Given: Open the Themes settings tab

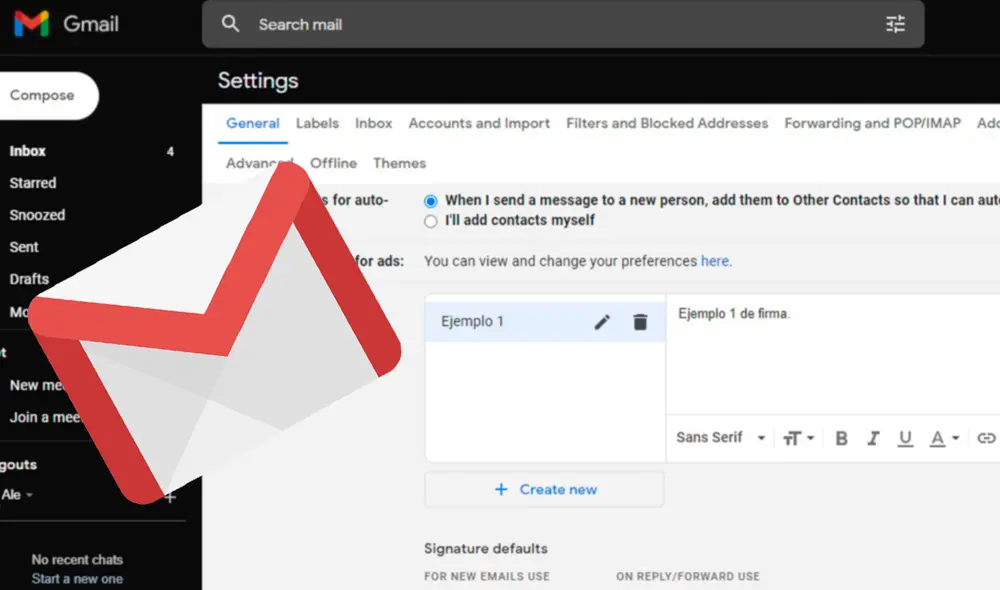Looking at the screenshot, I should click(399, 163).
